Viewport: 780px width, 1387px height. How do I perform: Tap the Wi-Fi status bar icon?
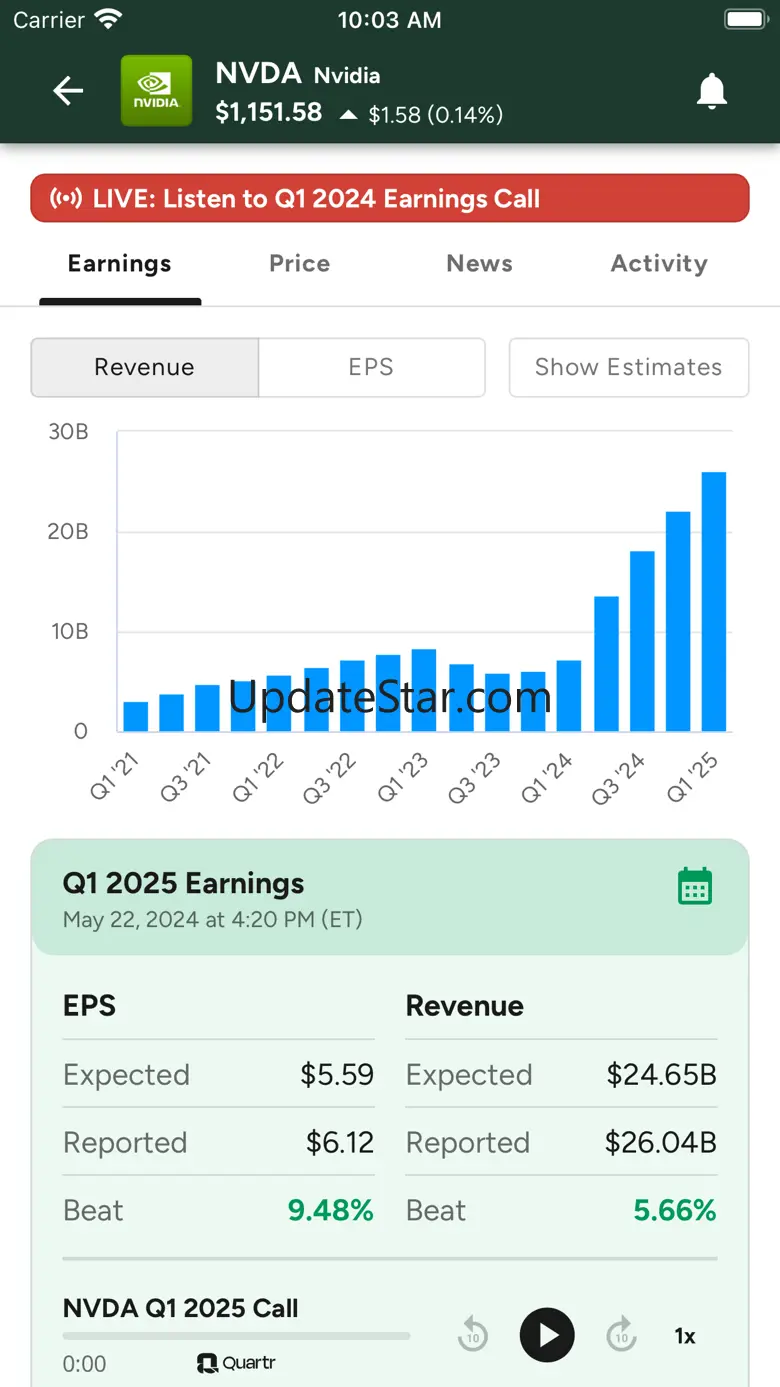[107, 19]
